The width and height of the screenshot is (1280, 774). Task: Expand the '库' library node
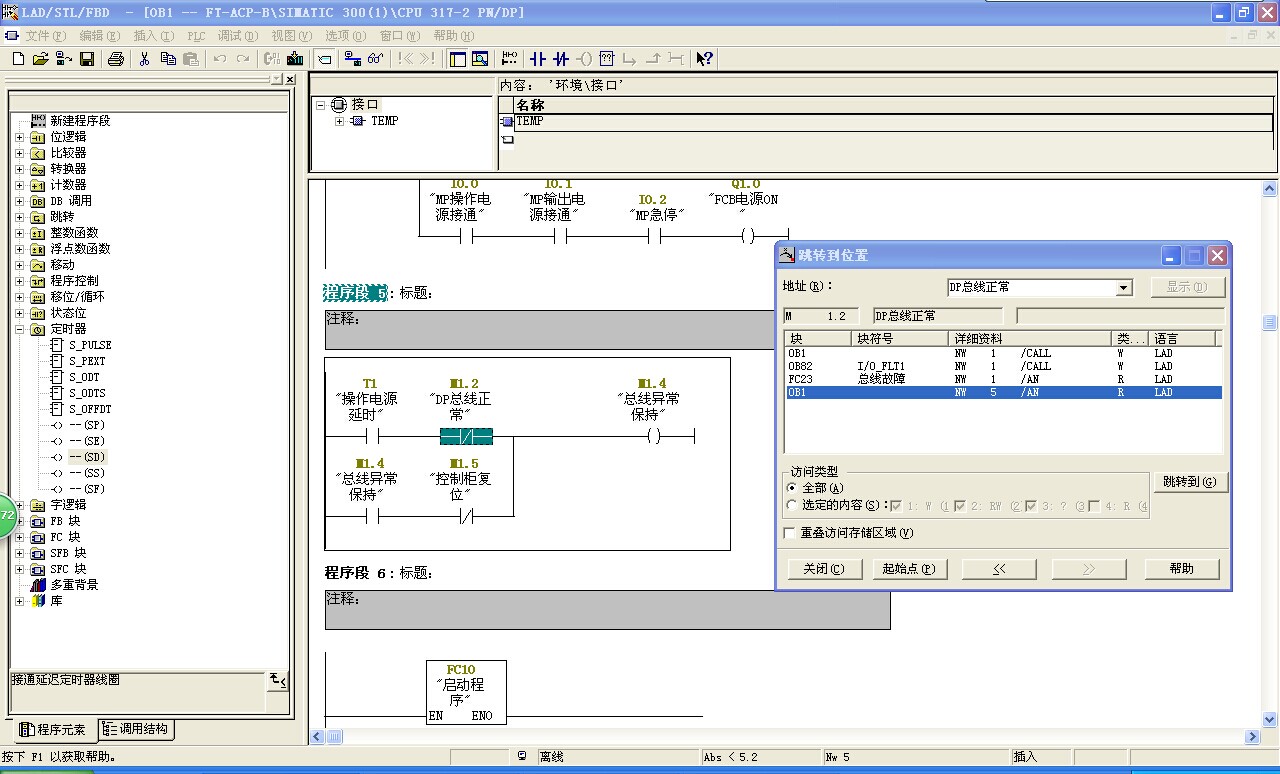point(19,601)
